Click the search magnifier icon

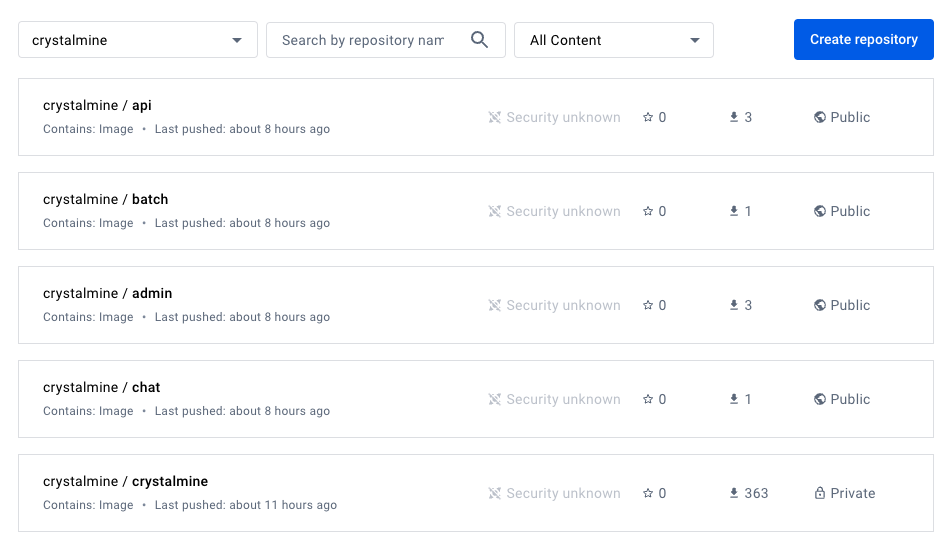[x=479, y=40]
